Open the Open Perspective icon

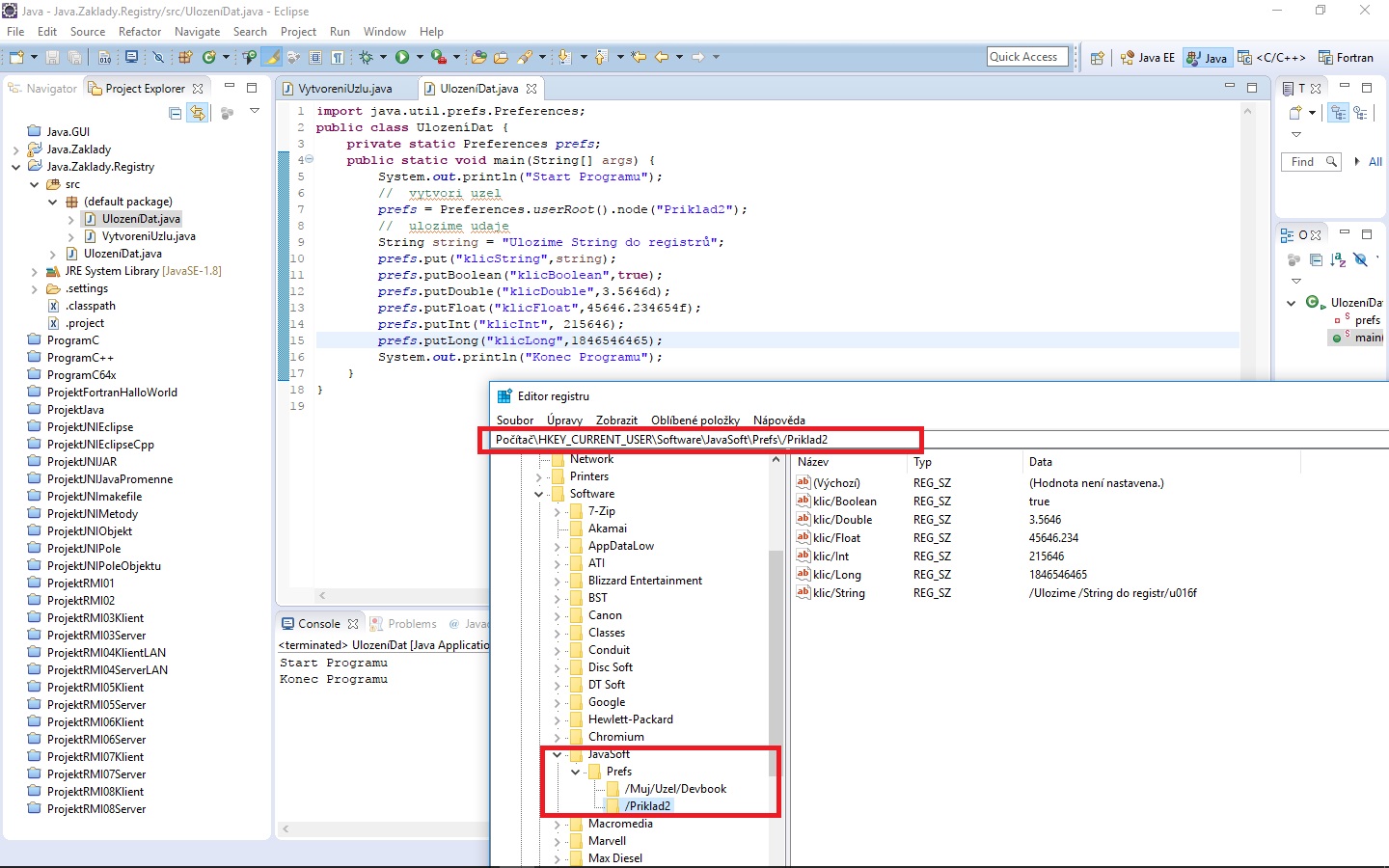point(1097,58)
